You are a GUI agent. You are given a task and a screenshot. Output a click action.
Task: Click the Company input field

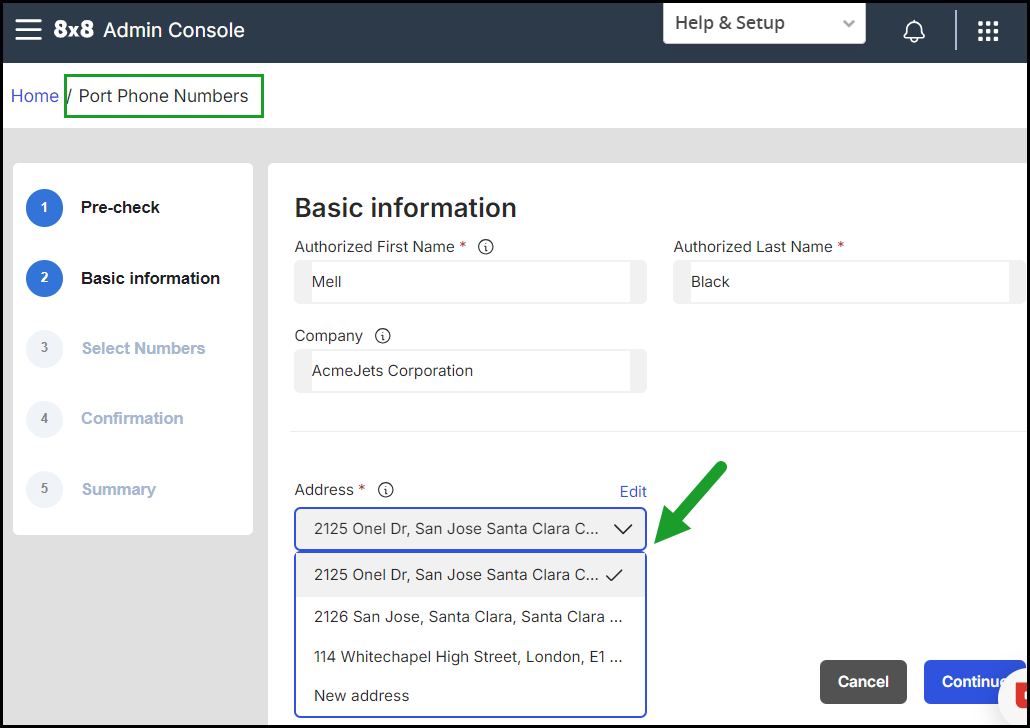pos(470,371)
